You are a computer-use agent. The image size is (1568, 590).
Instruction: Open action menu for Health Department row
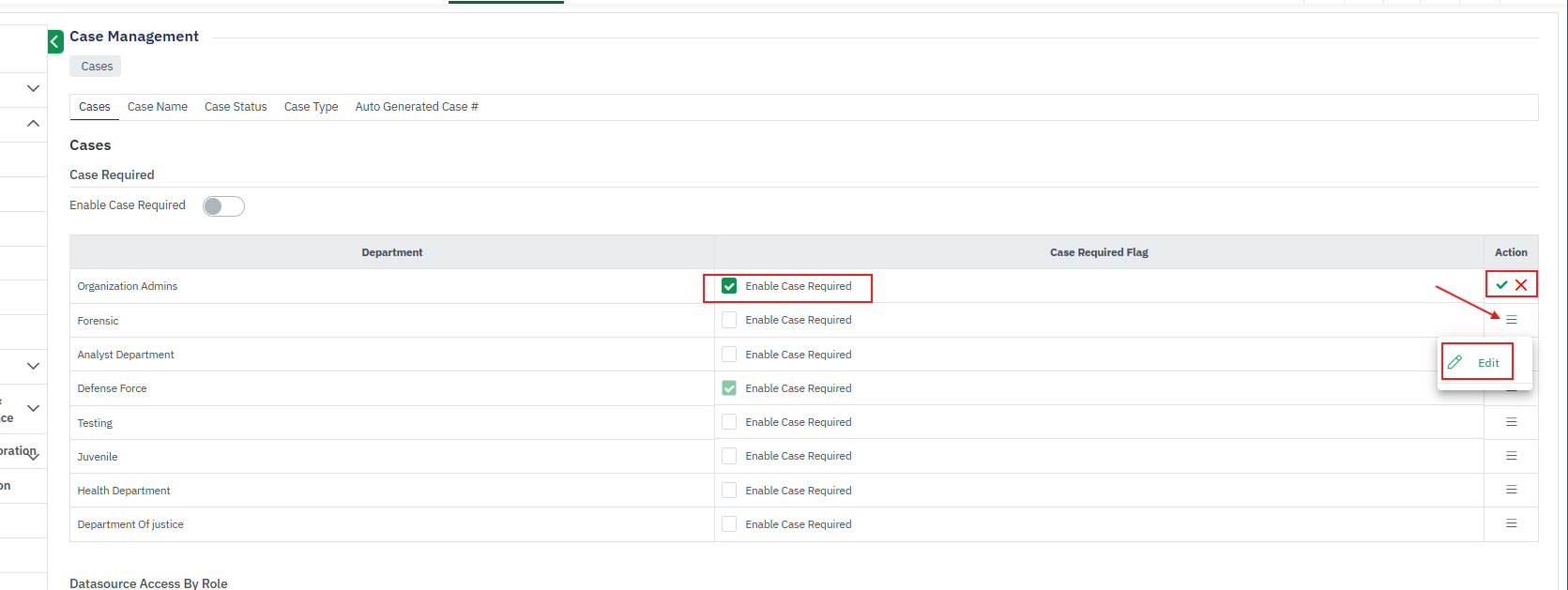1511,490
